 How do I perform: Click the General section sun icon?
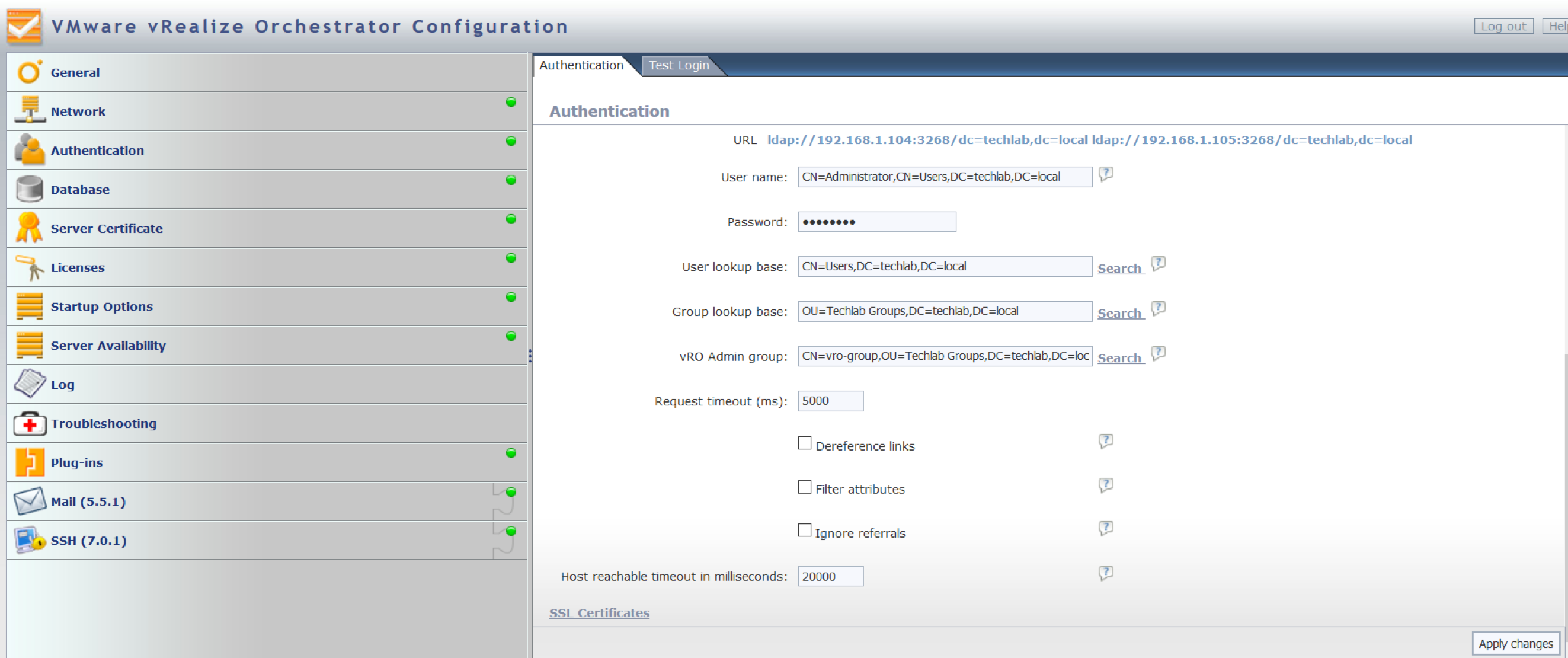(29, 72)
